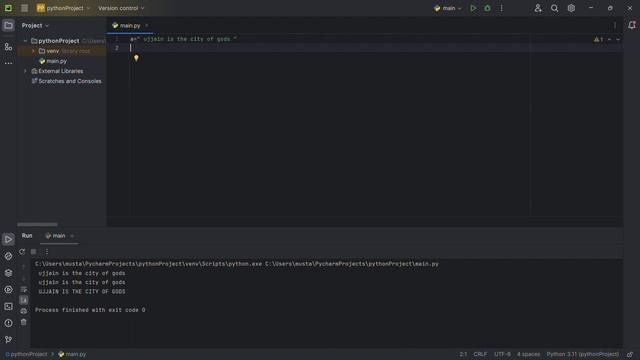Open notifications bell
The image size is (640, 360).
pos(631,25)
